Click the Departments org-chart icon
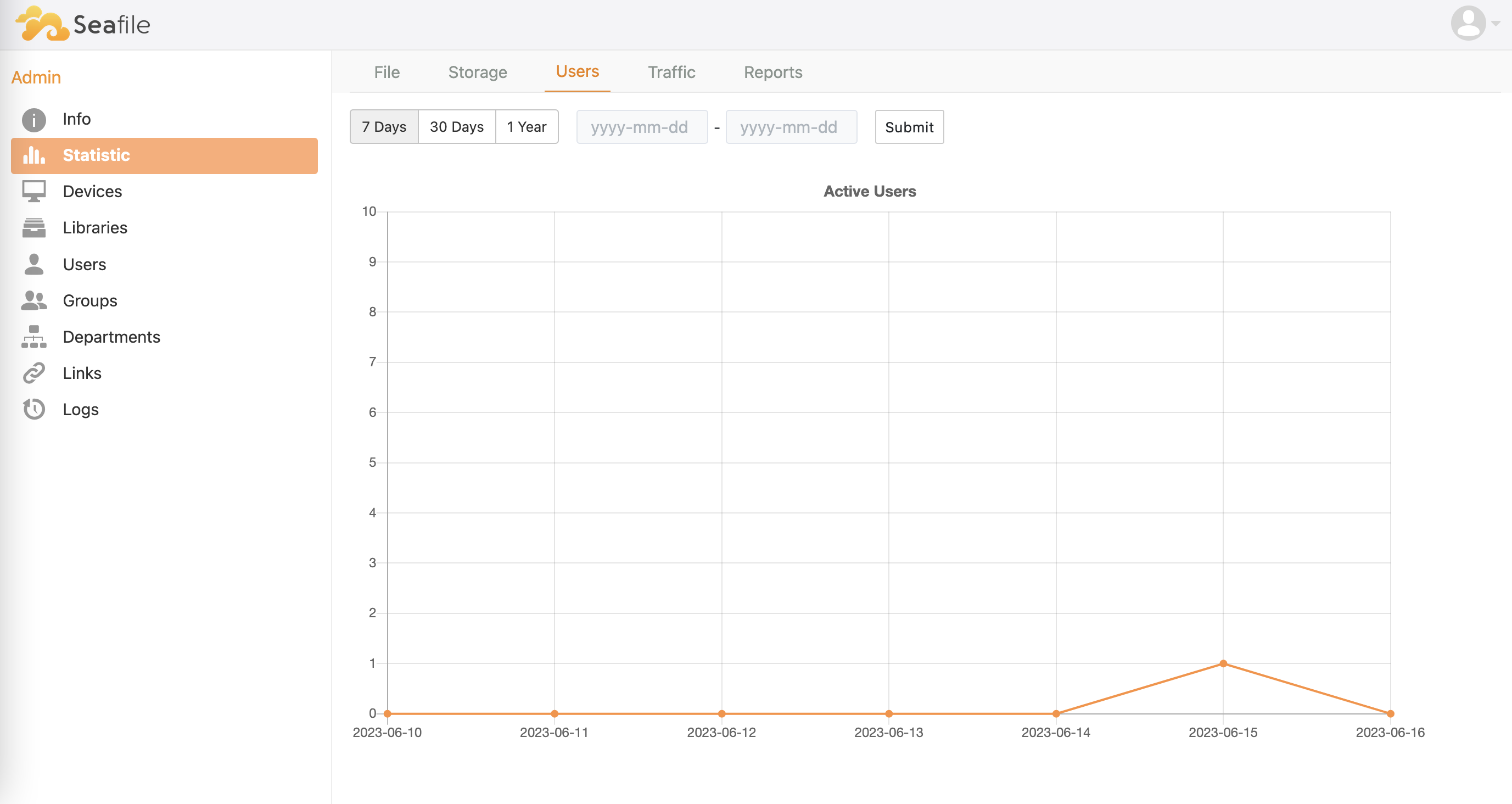The width and height of the screenshot is (1512, 804). coord(34,337)
